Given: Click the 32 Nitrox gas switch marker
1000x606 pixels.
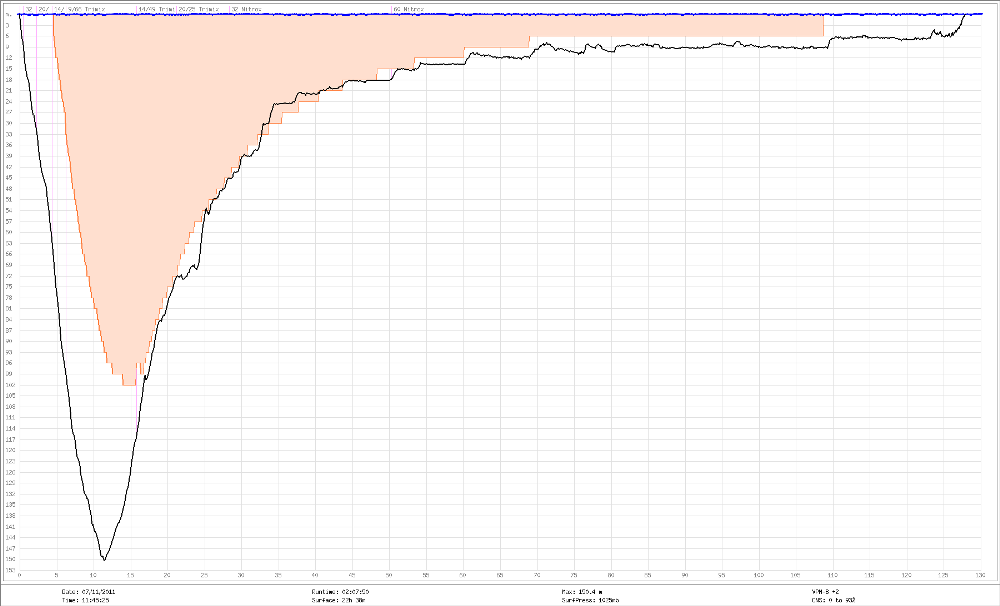Looking at the screenshot, I should [x=246, y=10].
